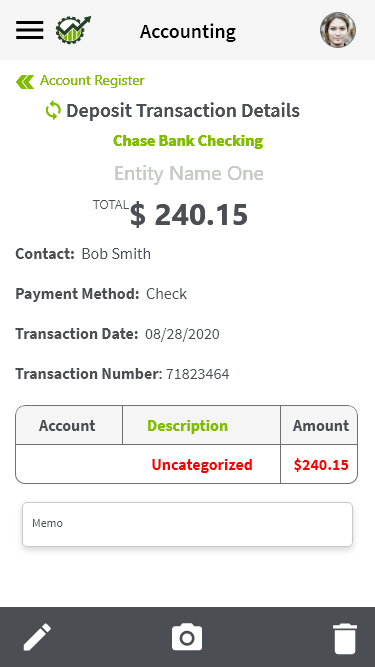Tap the pencil edit icon
Screen dimensions: 375x667
(x=37, y=637)
